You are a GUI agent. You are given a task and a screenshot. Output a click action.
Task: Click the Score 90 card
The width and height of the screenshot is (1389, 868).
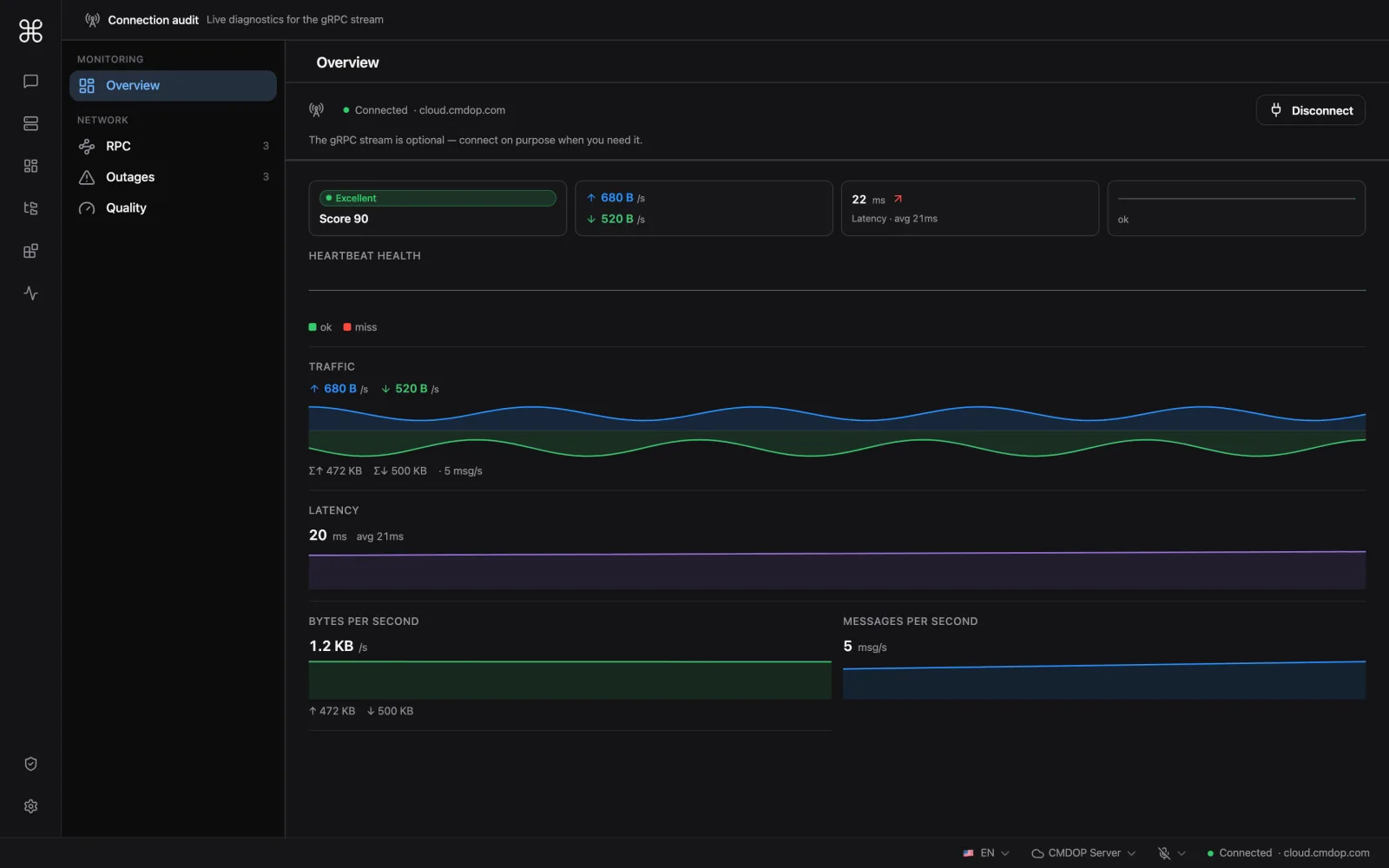pyautogui.click(x=438, y=208)
